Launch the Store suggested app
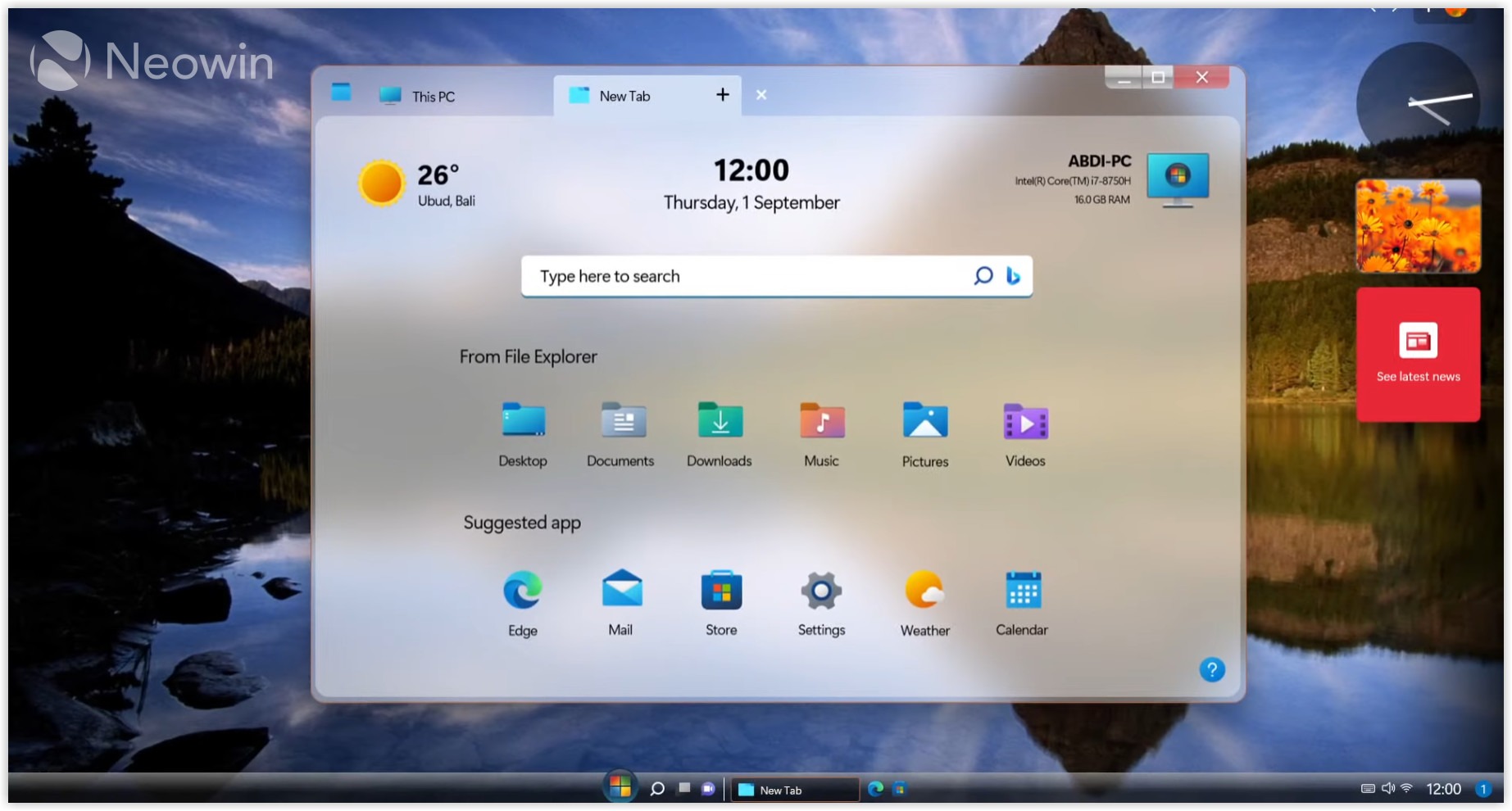The width and height of the screenshot is (1512, 811). point(721,590)
